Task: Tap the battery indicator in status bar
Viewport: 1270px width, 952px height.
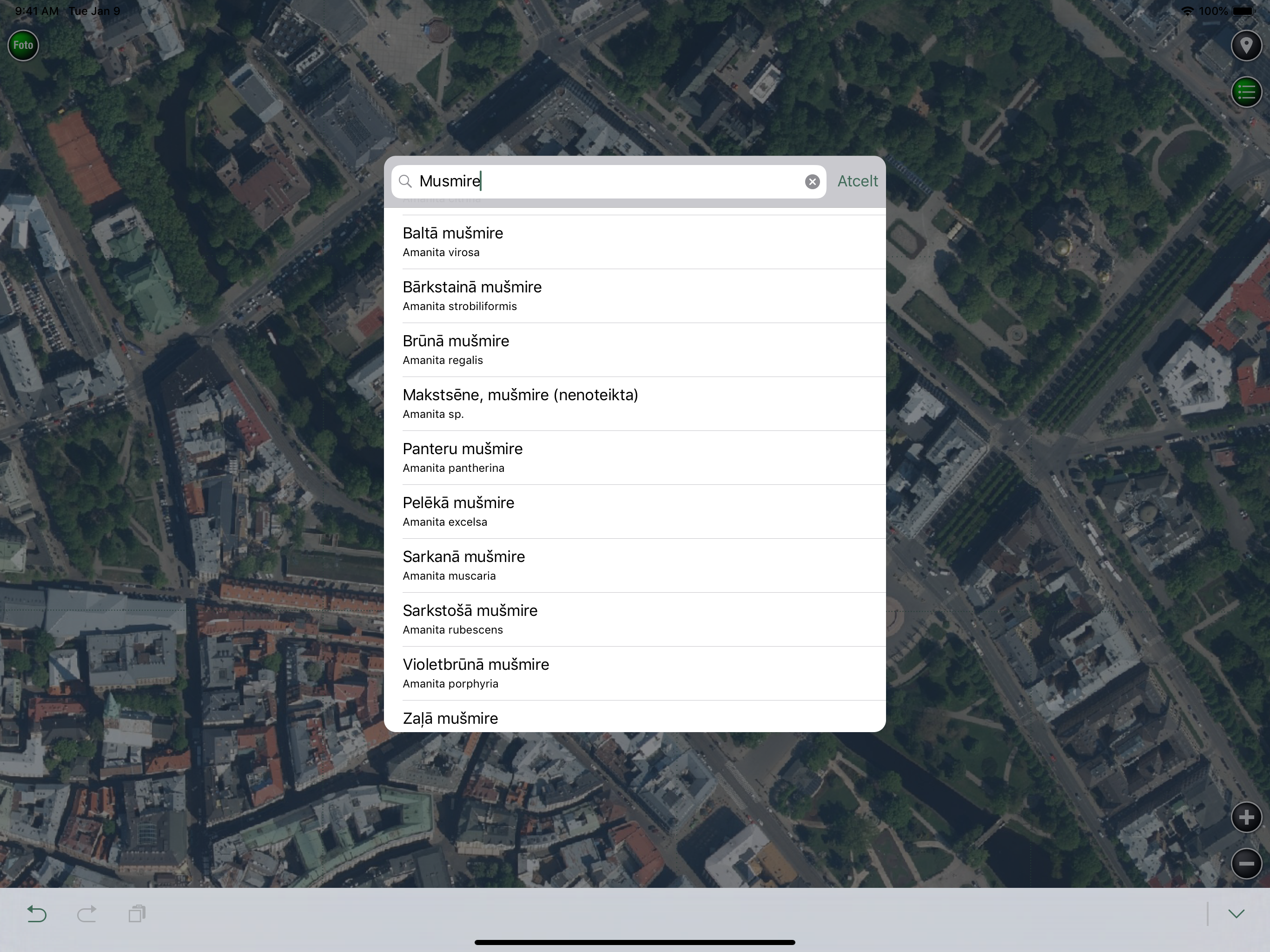Action: tap(1244, 11)
